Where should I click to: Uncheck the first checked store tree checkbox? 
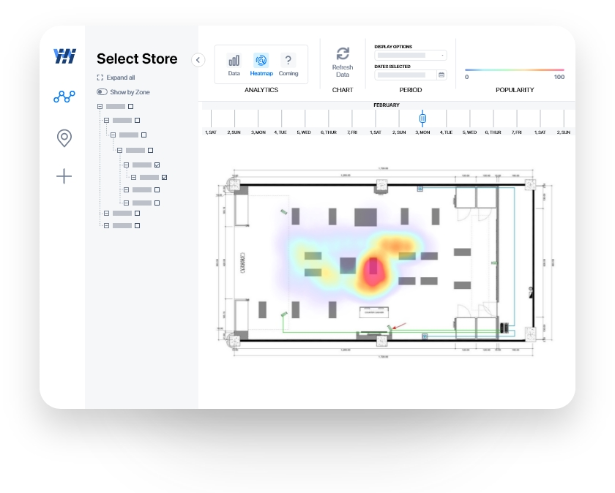[x=158, y=164]
